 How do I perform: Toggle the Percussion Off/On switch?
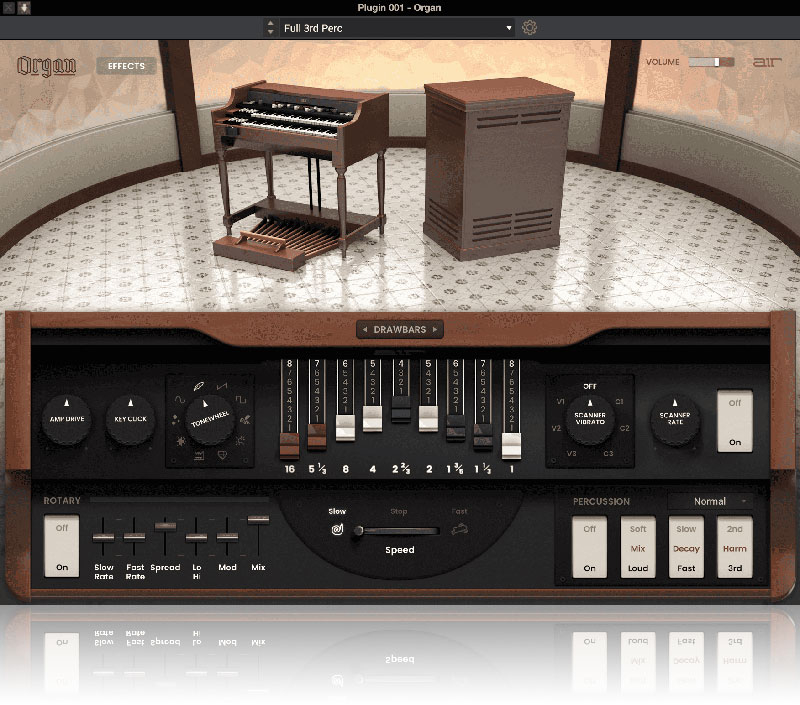pos(589,548)
